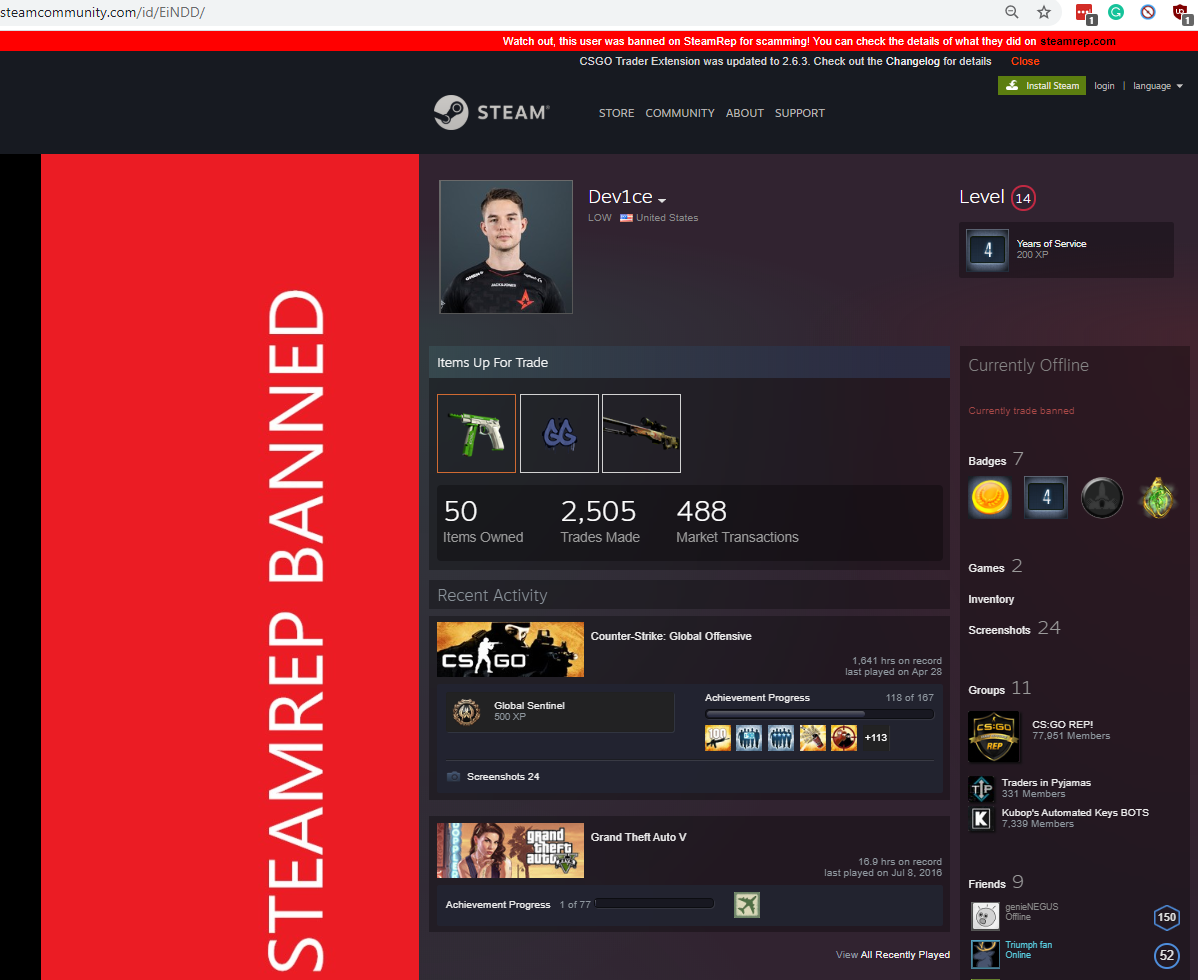This screenshot has width=1198, height=980.
Task: Click the dark round CS:GO badge
Action: [x=1102, y=497]
